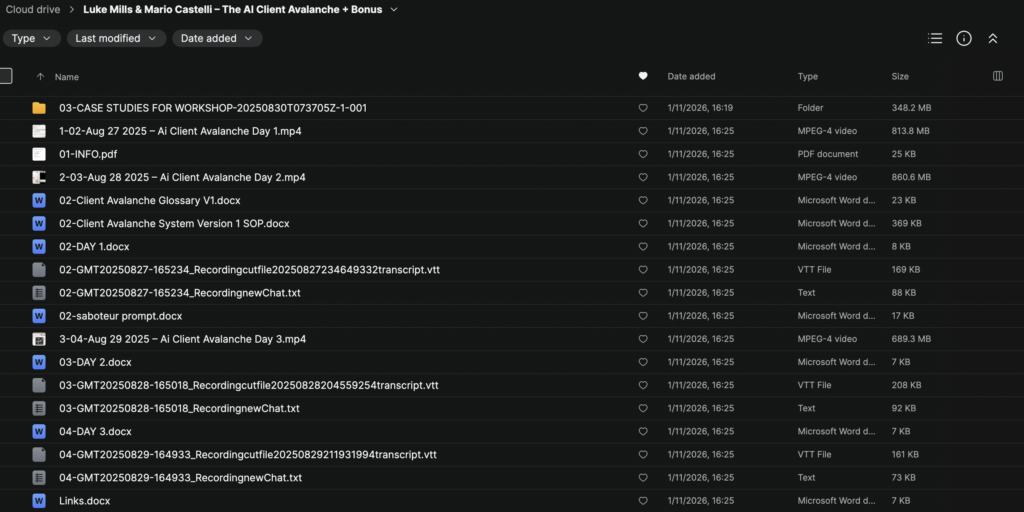The height and width of the screenshot is (512, 1024).
Task: Click the folder icon for 03-CASE STUDIES
Action: pyautogui.click(x=39, y=108)
